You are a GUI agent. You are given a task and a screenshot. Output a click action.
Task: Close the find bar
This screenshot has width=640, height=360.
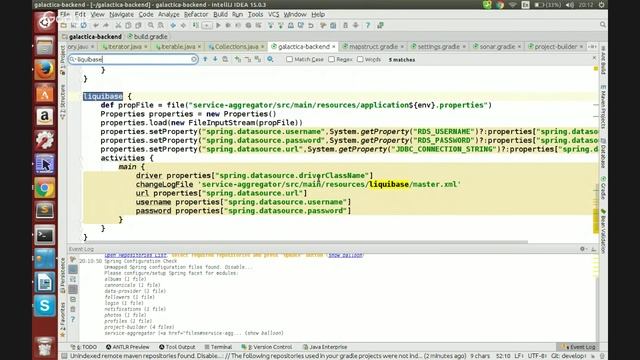click(594, 58)
